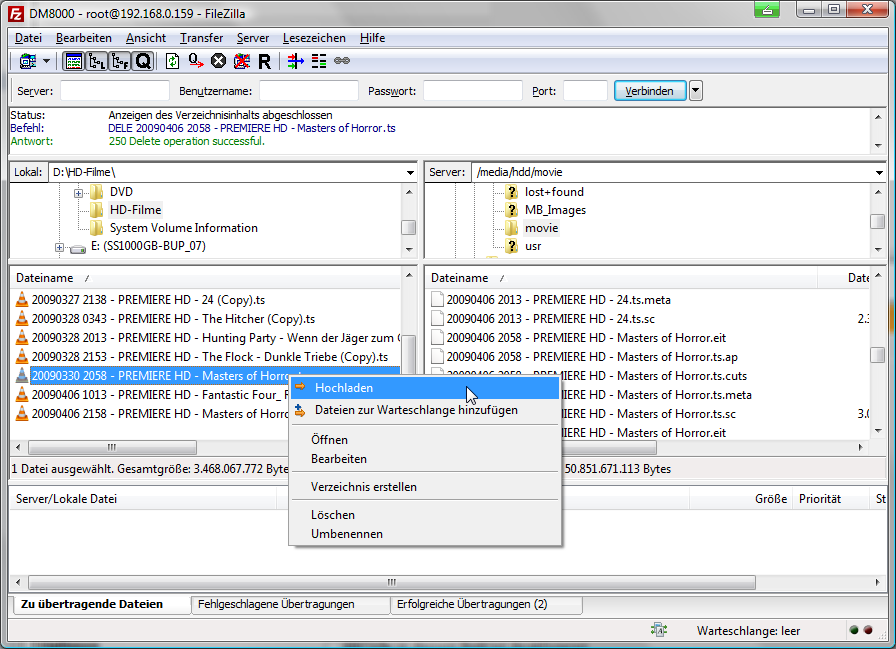The height and width of the screenshot is (649, 896).
Task: Select System Volume Information folder
Action: pos(183,228)
